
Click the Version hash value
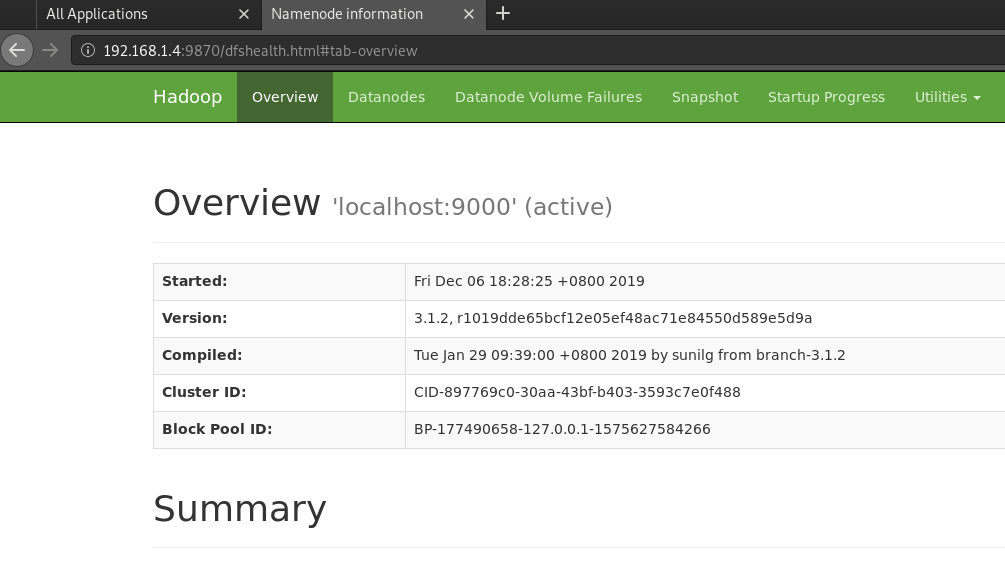pos(613,318)
